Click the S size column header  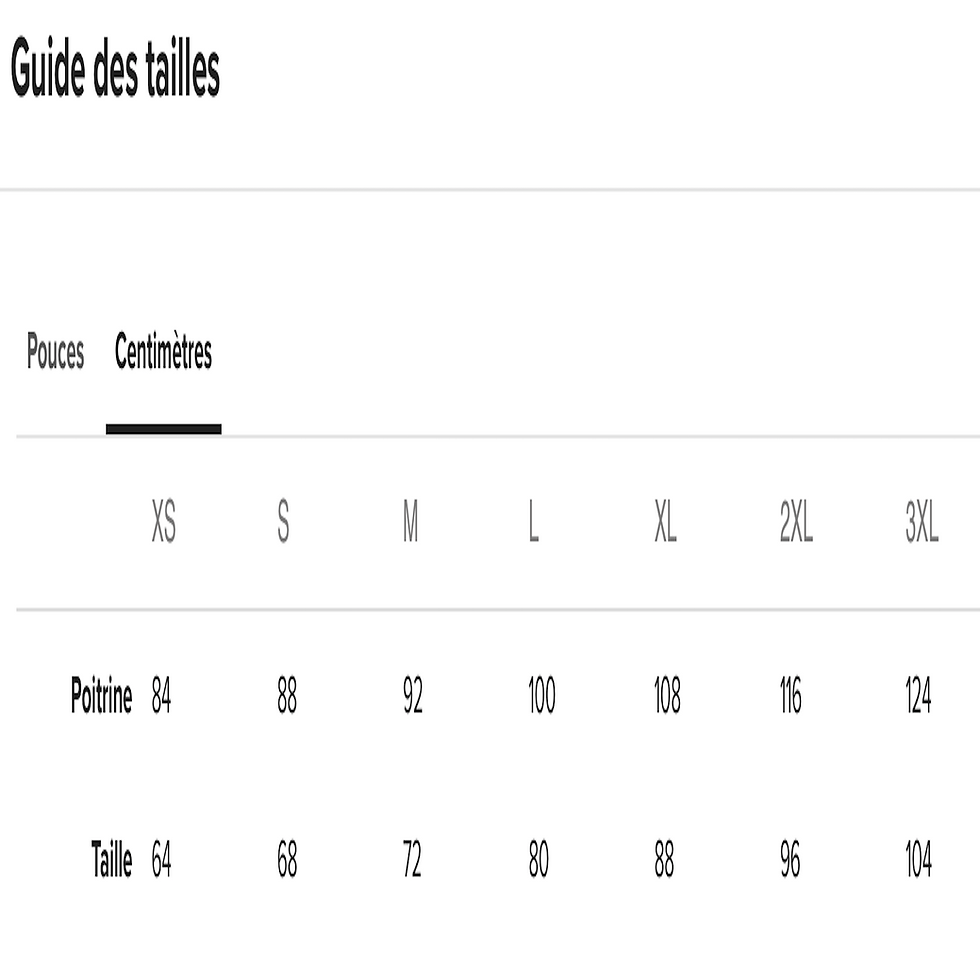coord(283,521)
